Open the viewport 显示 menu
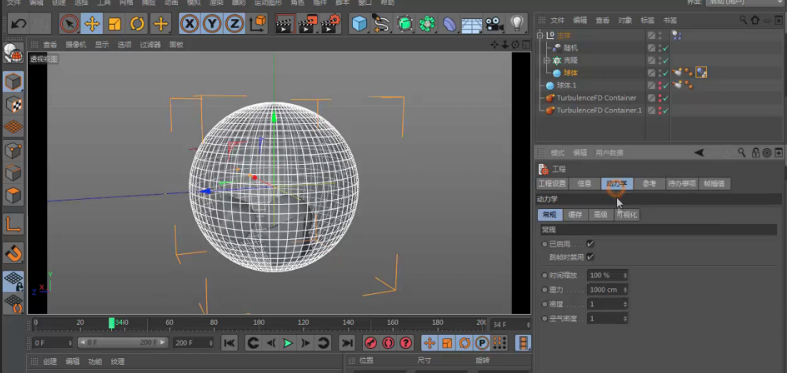This screenshot has height=373, width=787. (x=102, y=45)
